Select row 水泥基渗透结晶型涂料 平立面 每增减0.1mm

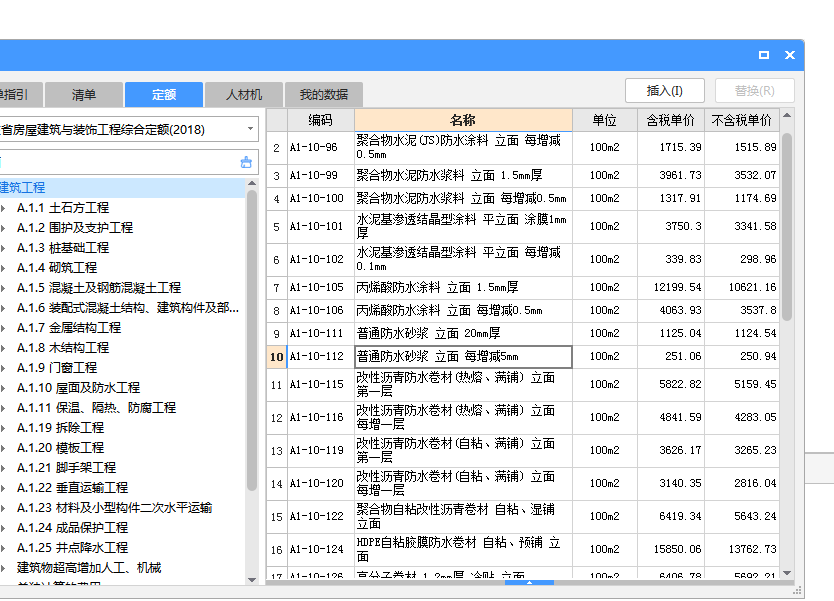[x=463, y=260]
